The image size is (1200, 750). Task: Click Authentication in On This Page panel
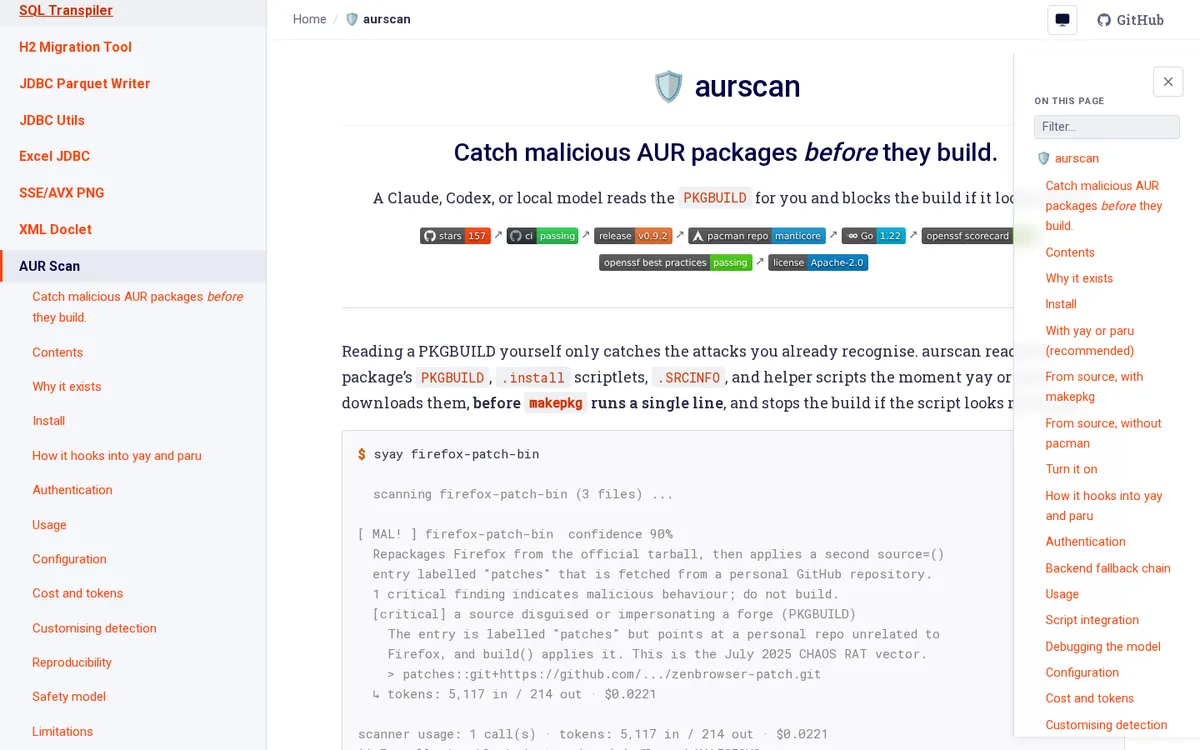pyautogui.click(x=1085, y=542)
